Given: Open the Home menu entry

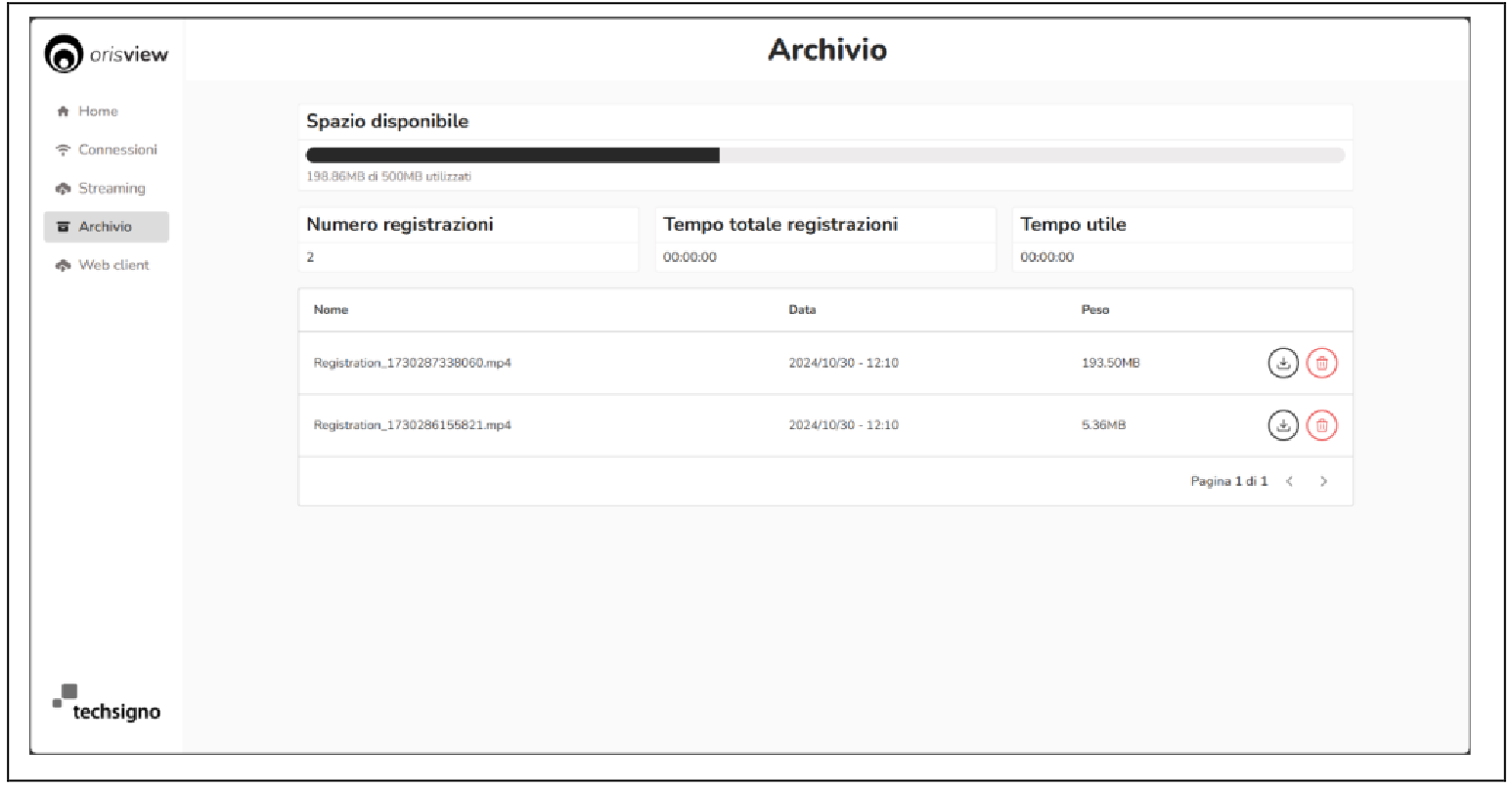Looking at the screenshot, I should (98, 110).
